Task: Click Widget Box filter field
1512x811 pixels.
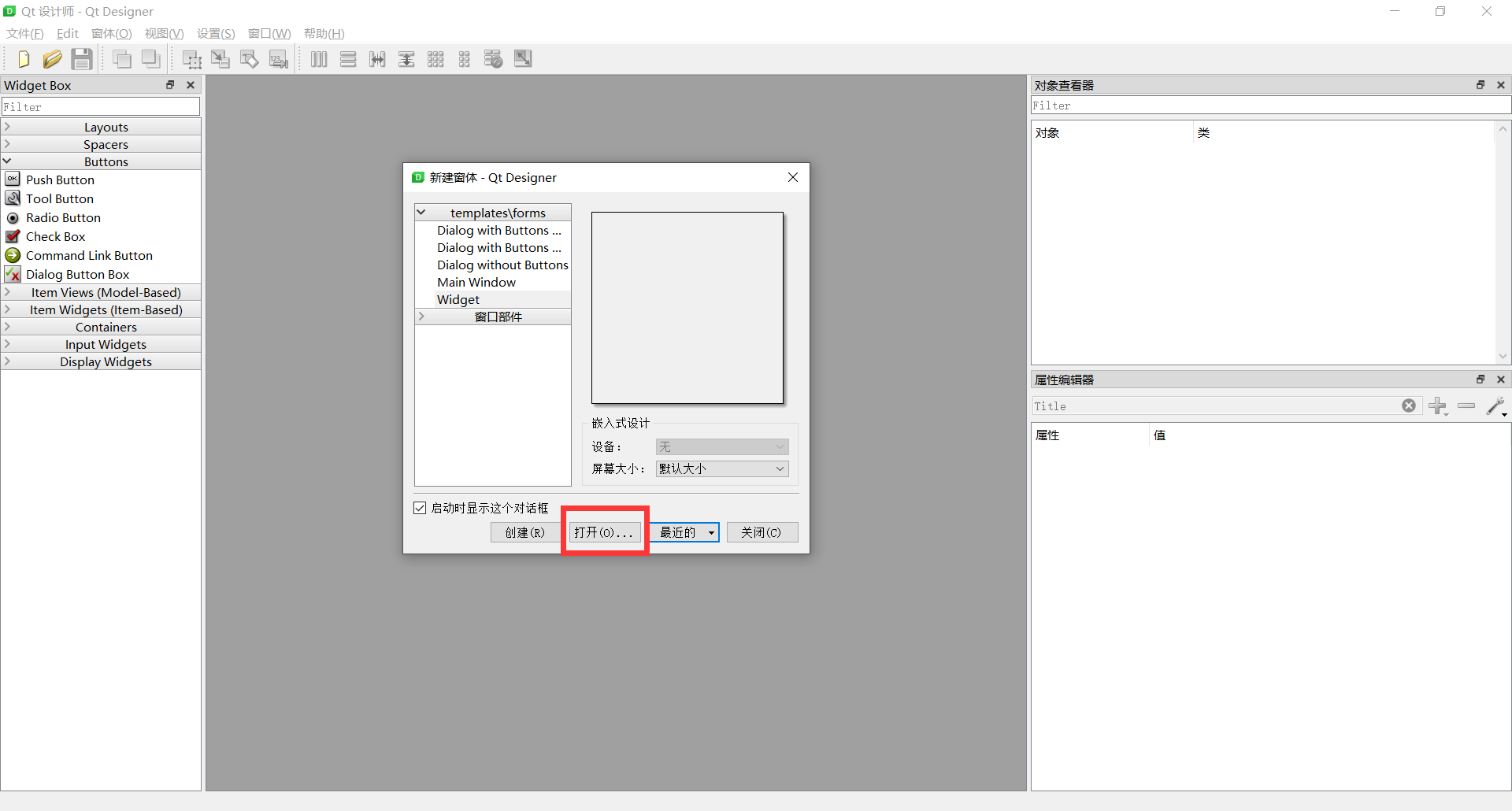Action: click(101, 106)
